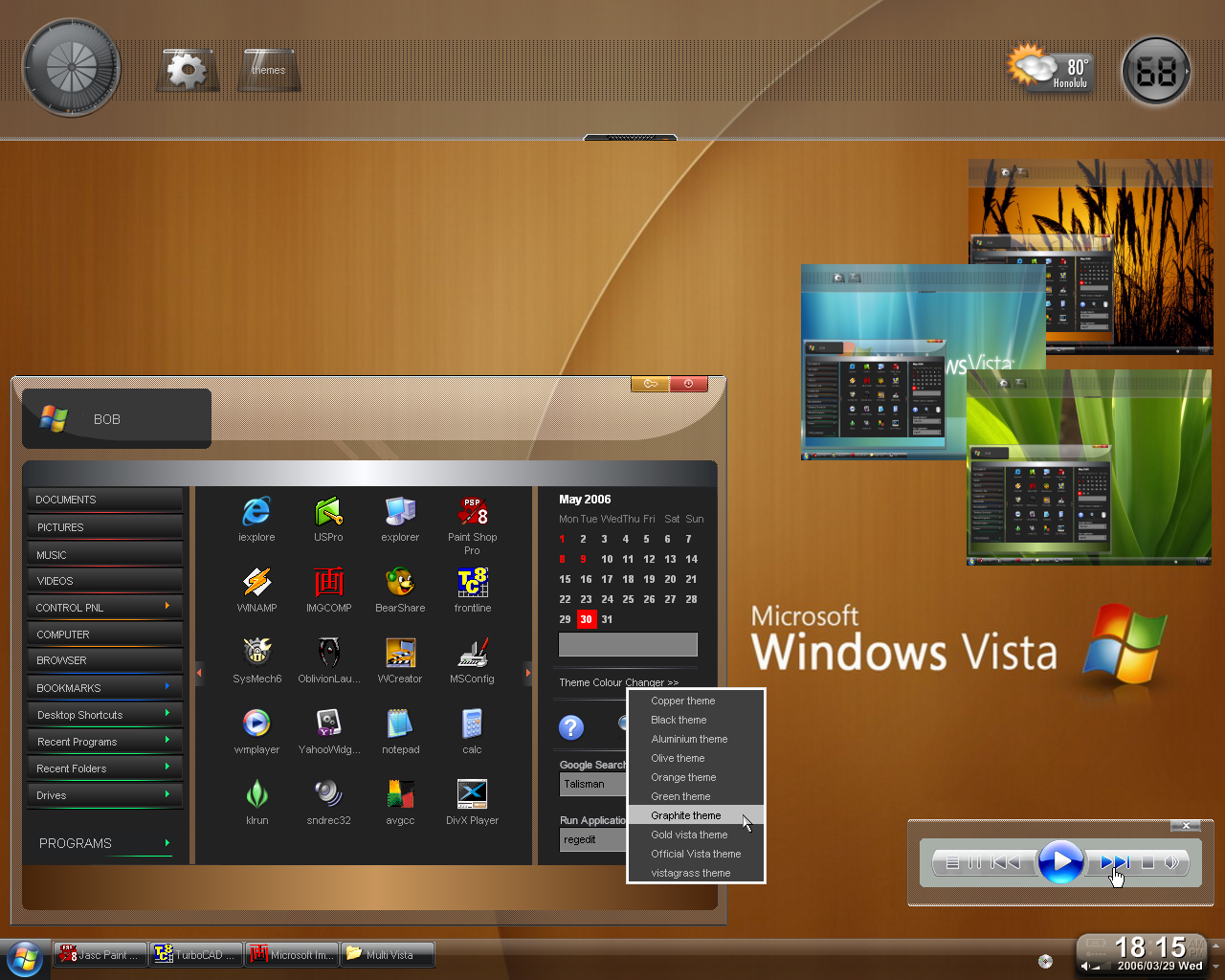Select Graphite theme
The image size is (1225, 980).
(696, 815)
